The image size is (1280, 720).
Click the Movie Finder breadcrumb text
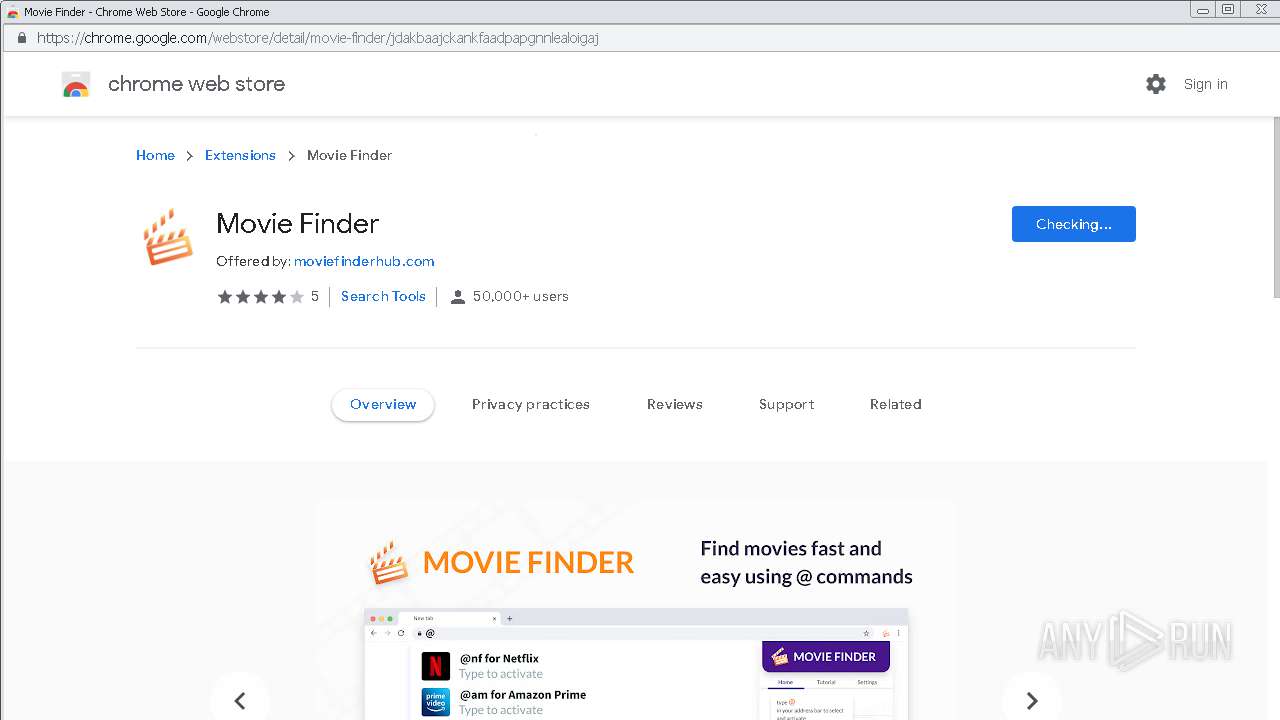(x=350, y=155)
